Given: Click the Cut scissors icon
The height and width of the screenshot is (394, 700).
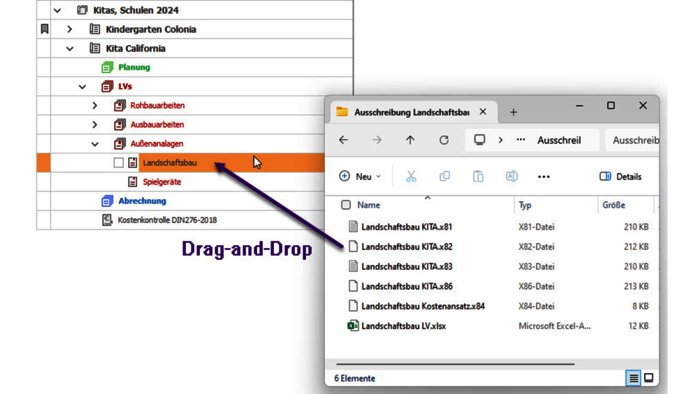Looking at the screenshot, I should coord(411,177).
